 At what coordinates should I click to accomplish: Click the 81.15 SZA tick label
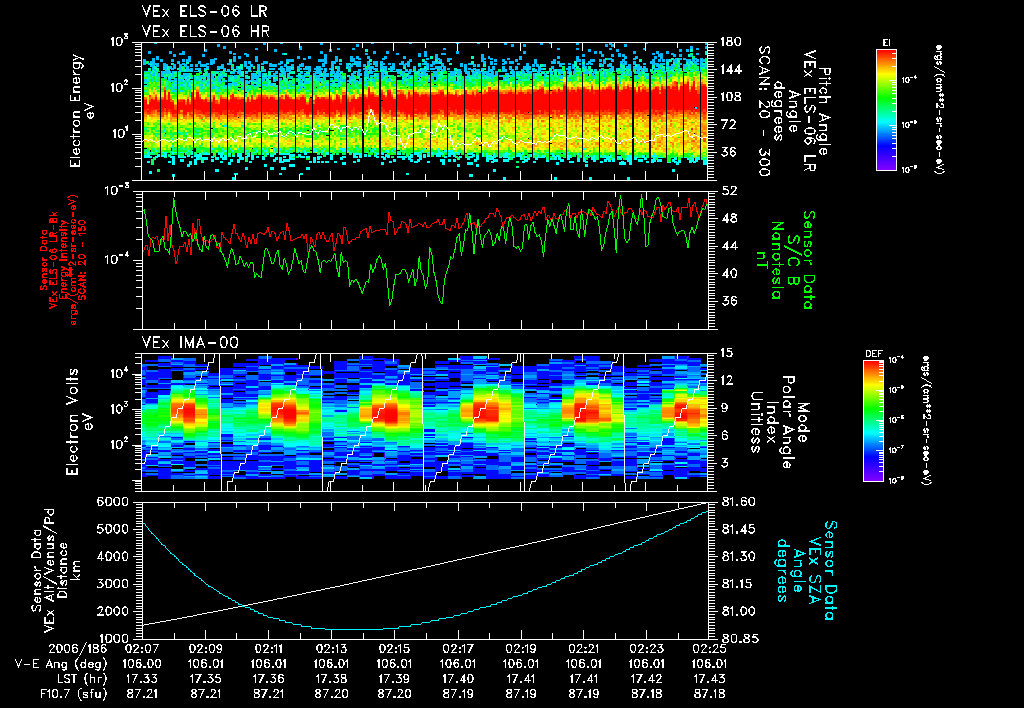[x=739, y=584]
